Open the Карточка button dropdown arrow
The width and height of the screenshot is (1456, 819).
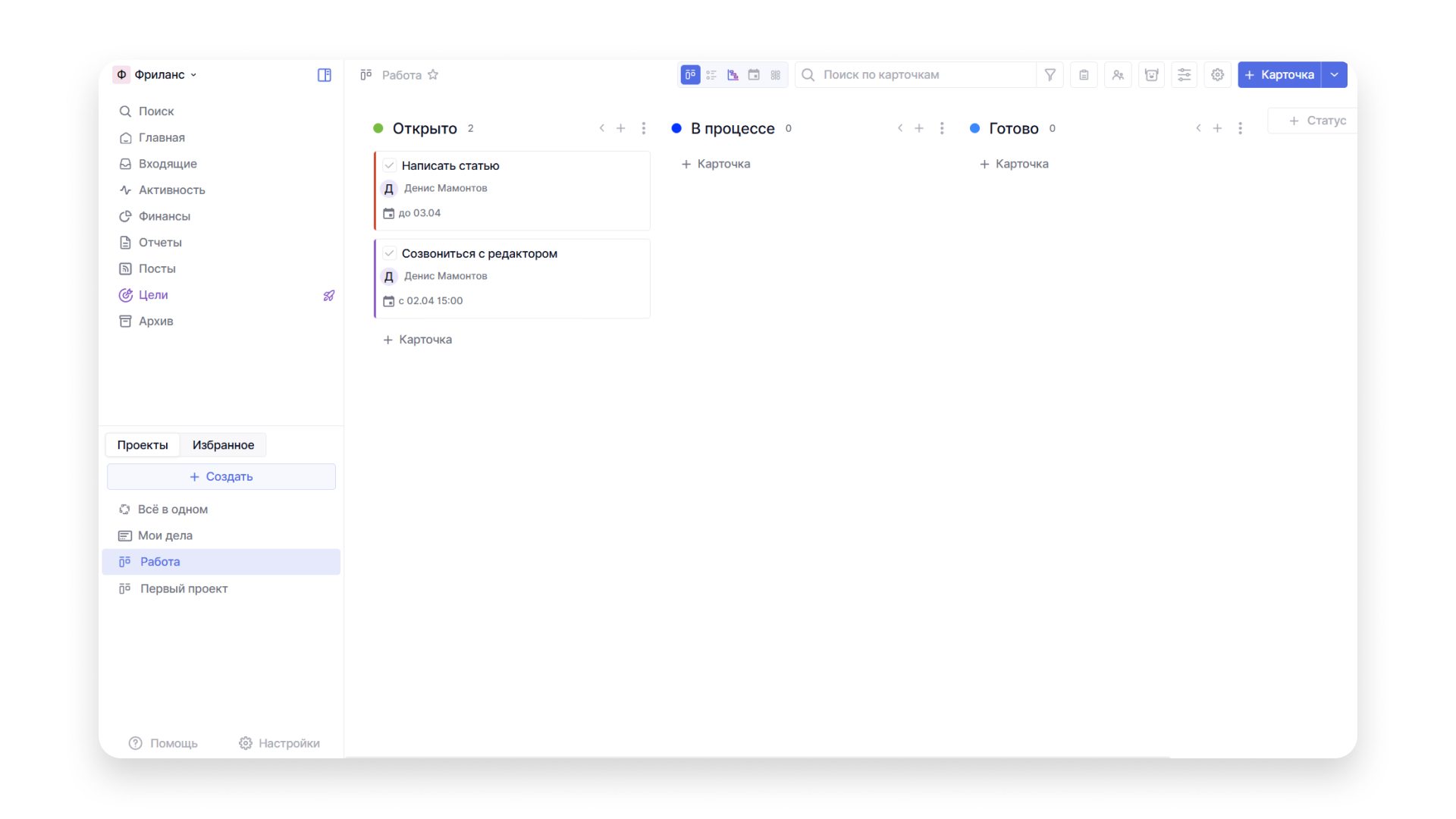1334,74
